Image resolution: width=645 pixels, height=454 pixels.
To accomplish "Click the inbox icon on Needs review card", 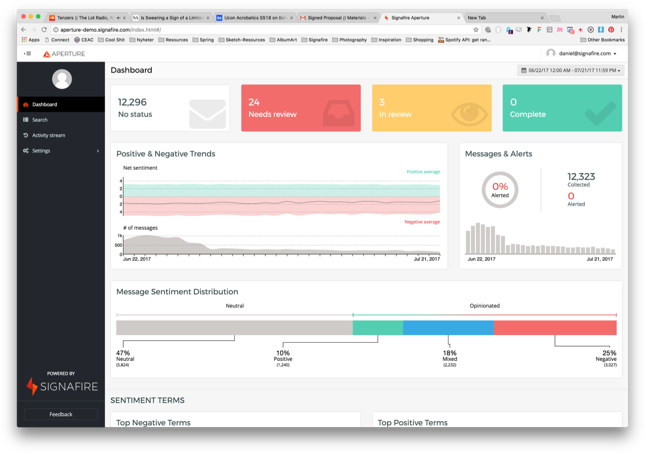I will point(338,114).
